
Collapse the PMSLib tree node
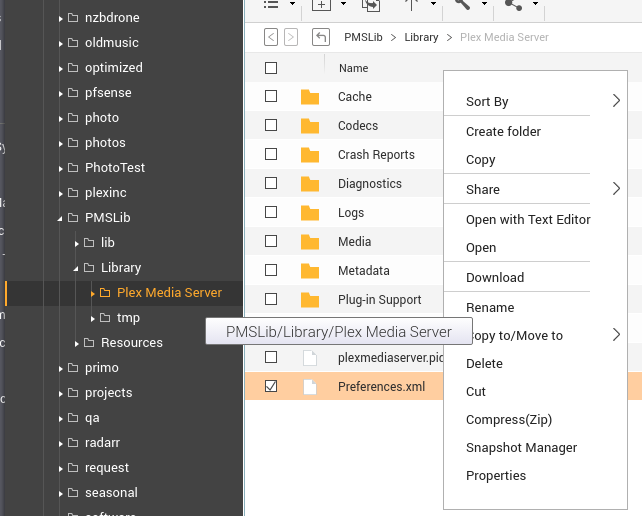click(60, 219)
